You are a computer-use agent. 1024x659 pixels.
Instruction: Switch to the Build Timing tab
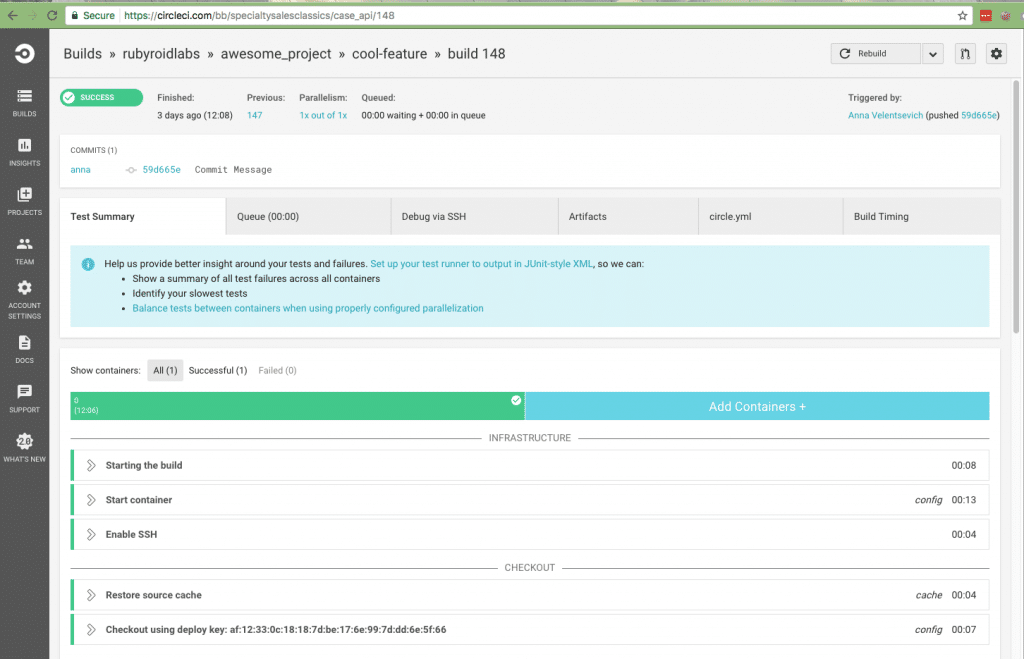(x=880, y=217)
